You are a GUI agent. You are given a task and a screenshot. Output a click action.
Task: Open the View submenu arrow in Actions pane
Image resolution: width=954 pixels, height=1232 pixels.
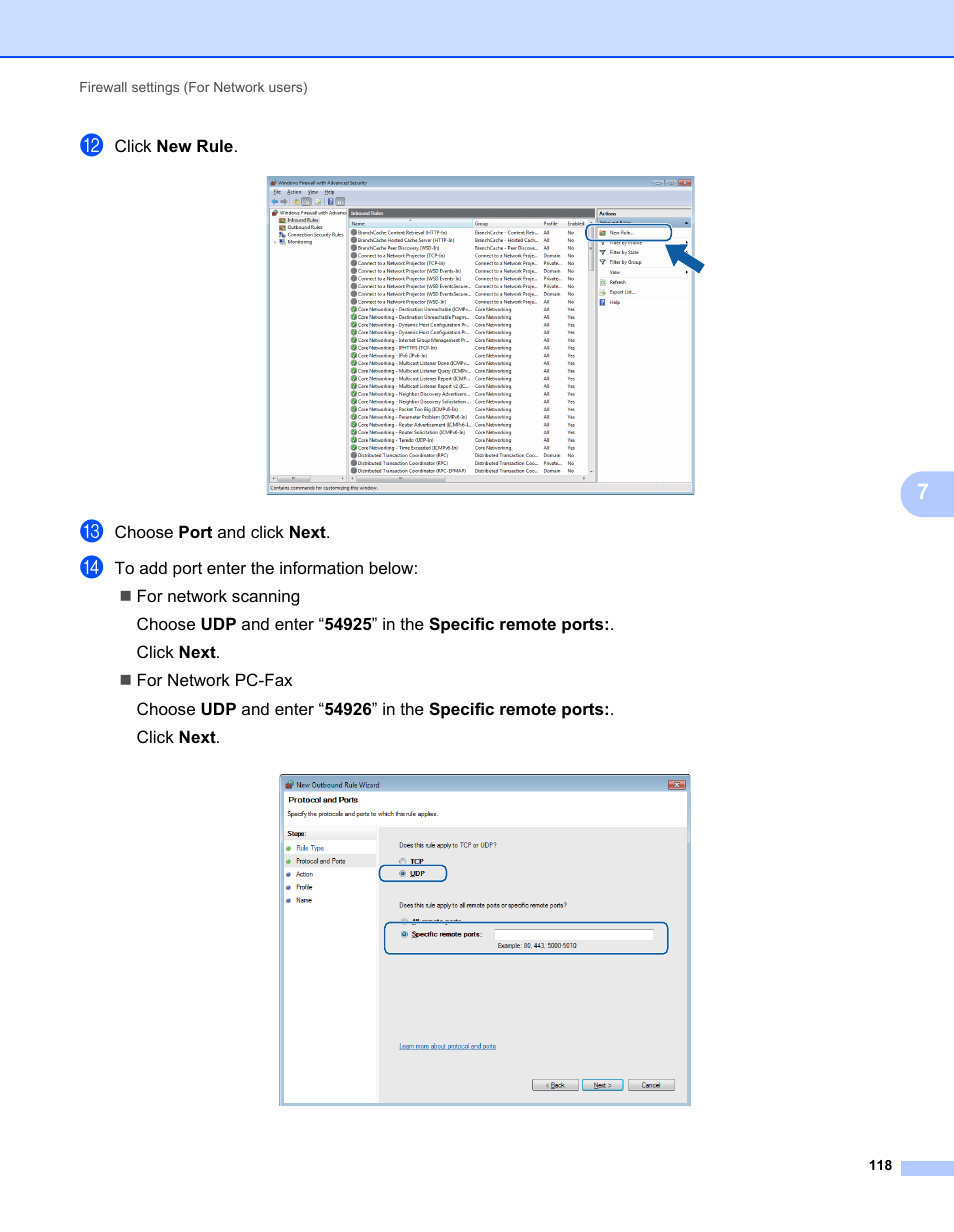click(x=687, y=272)
